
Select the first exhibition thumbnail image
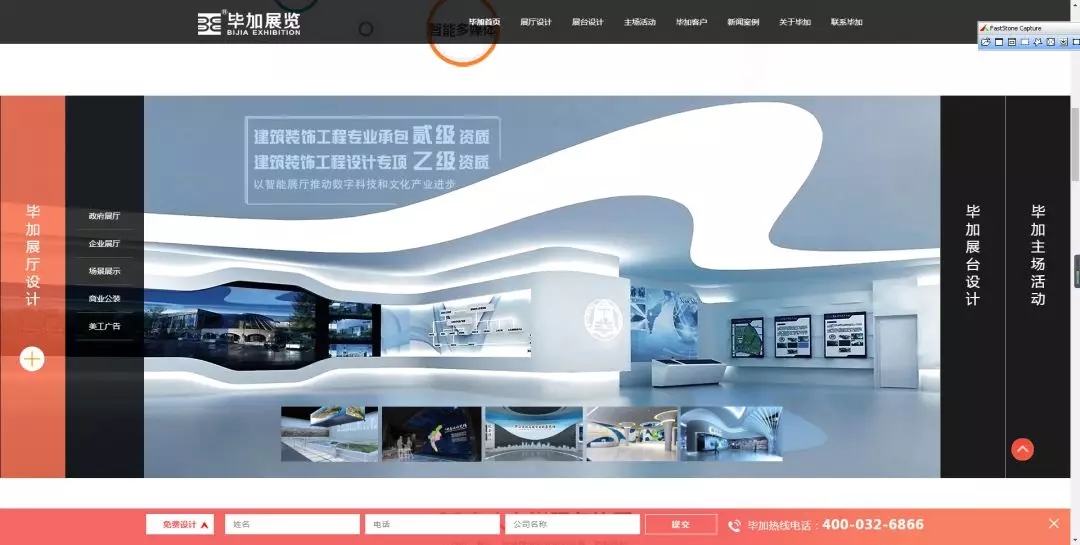[329, 434]
